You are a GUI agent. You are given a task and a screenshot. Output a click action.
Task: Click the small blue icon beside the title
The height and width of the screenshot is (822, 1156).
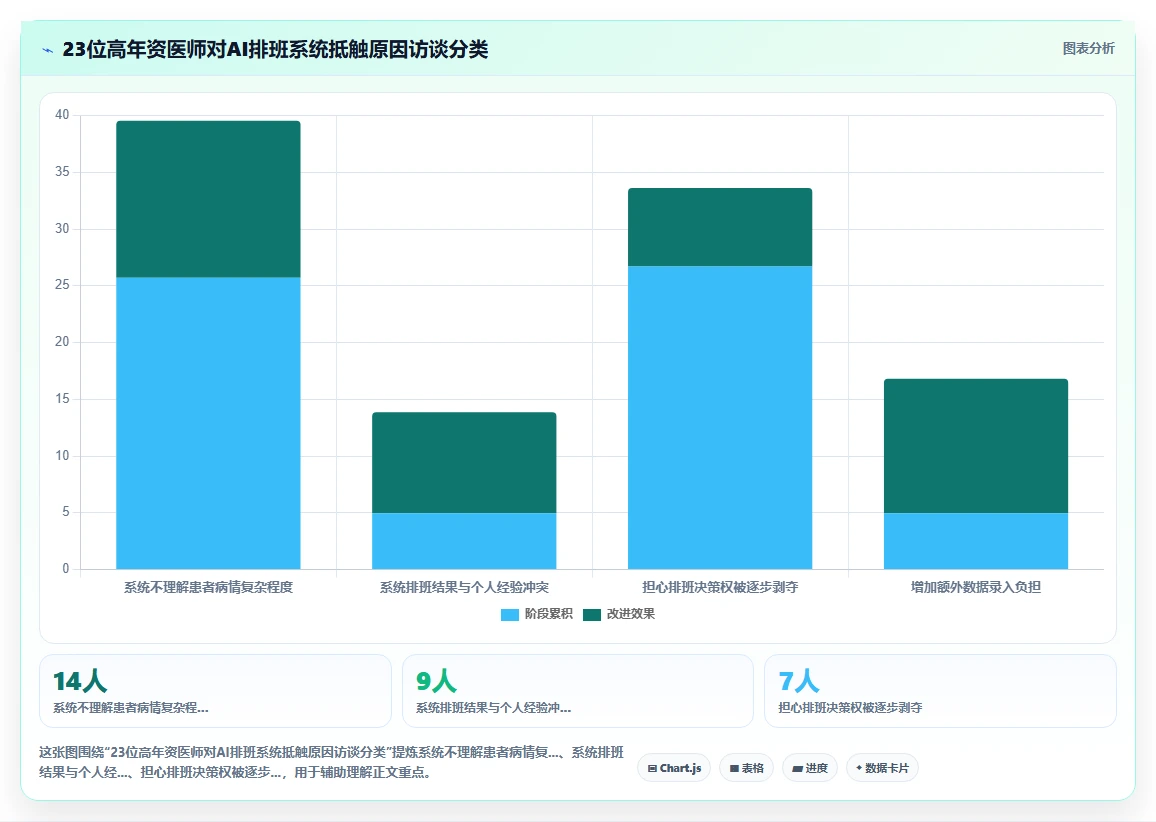click(48, 50)
